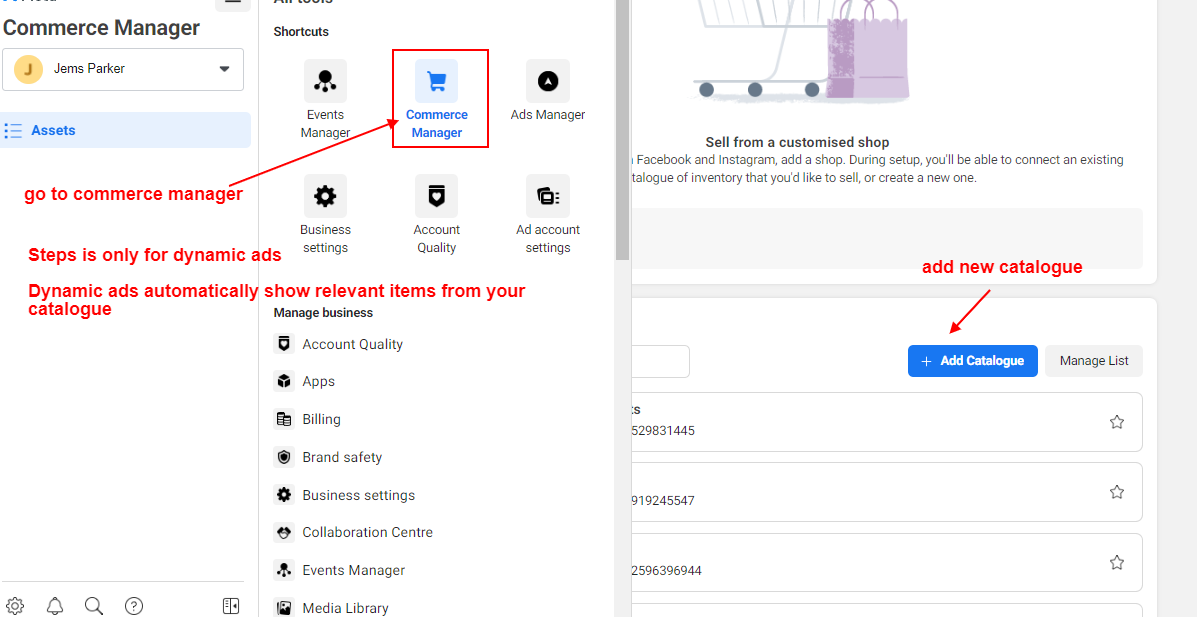Click the catalogue search input field
This screenshot has height=617, width=1197.
pyautogui.click(x=661, y=361)
